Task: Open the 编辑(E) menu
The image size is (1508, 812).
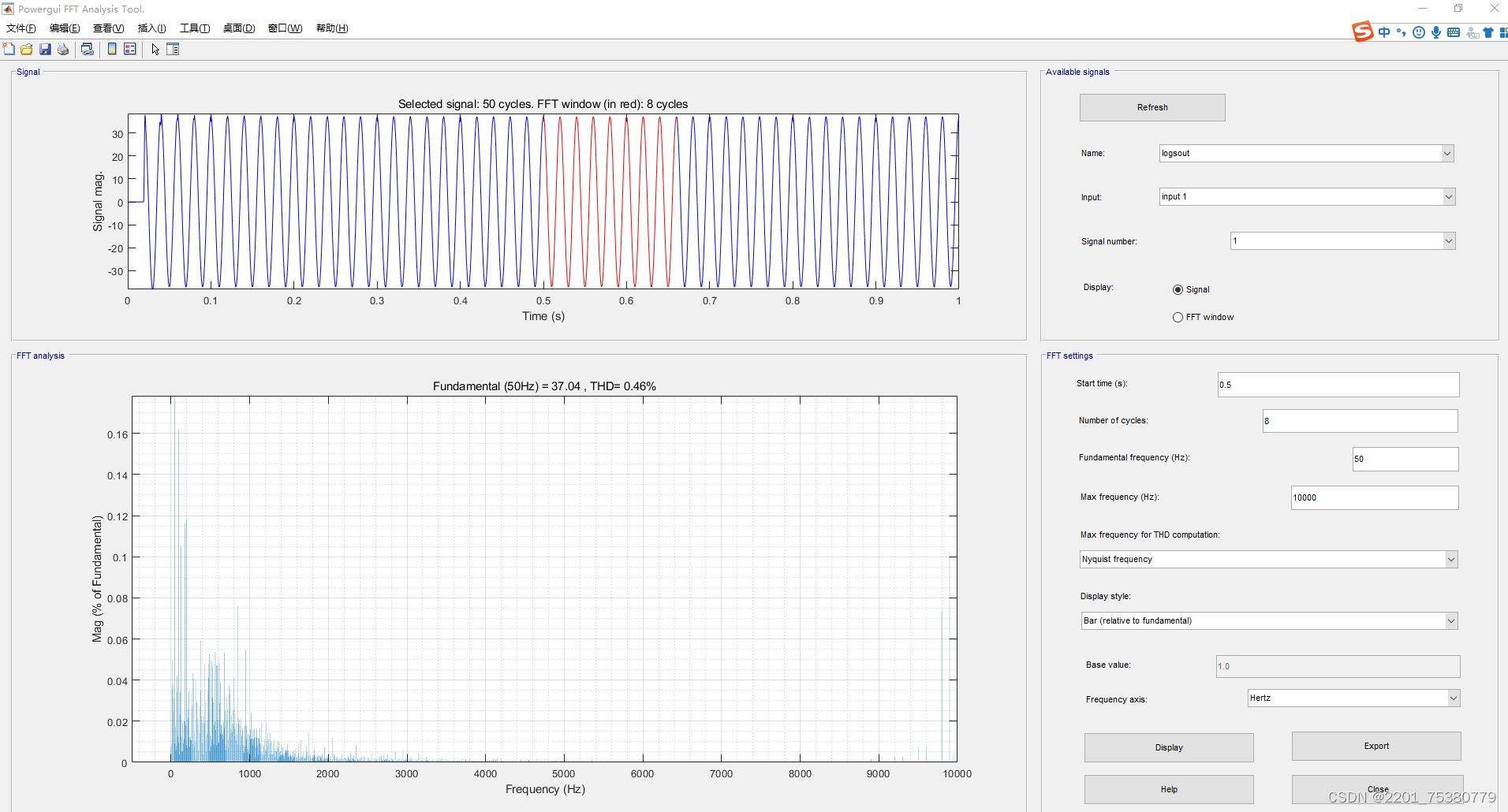Action: [x=65, y=28]
